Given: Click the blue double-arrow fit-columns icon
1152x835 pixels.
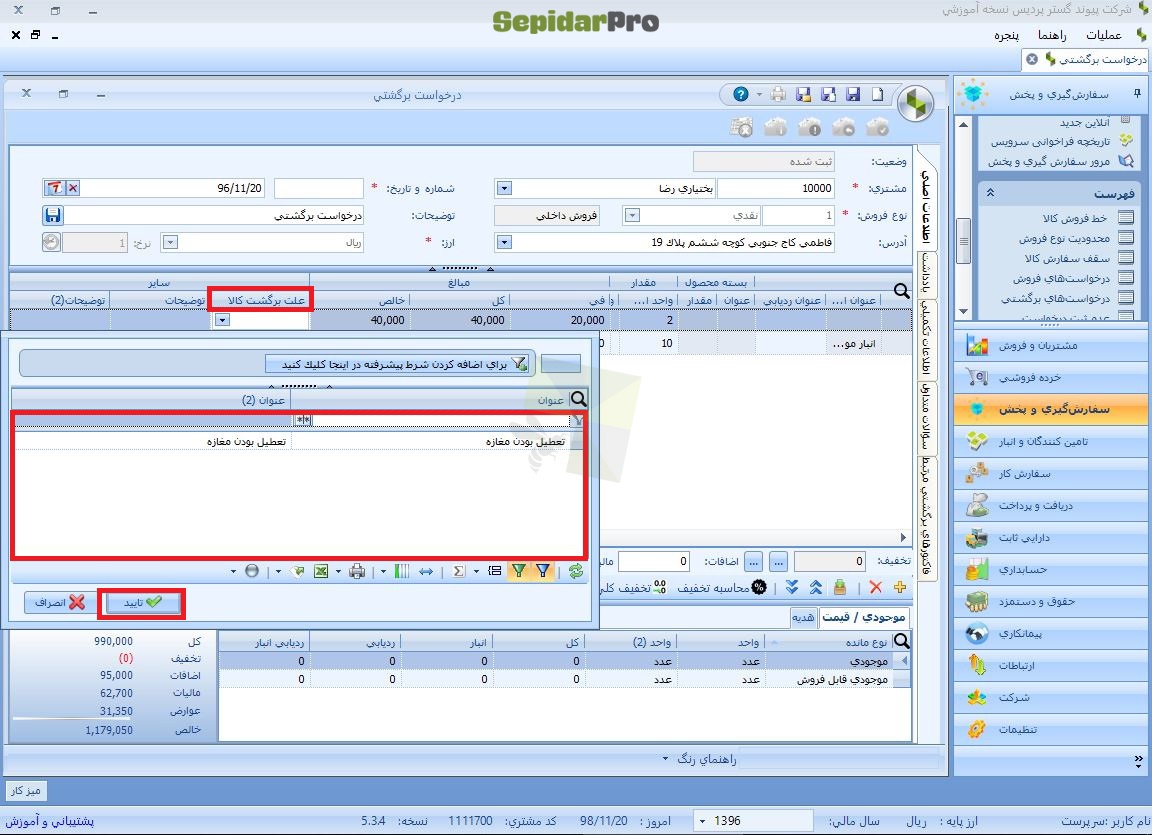Looking at the screenshot, I should coord(426,571).
